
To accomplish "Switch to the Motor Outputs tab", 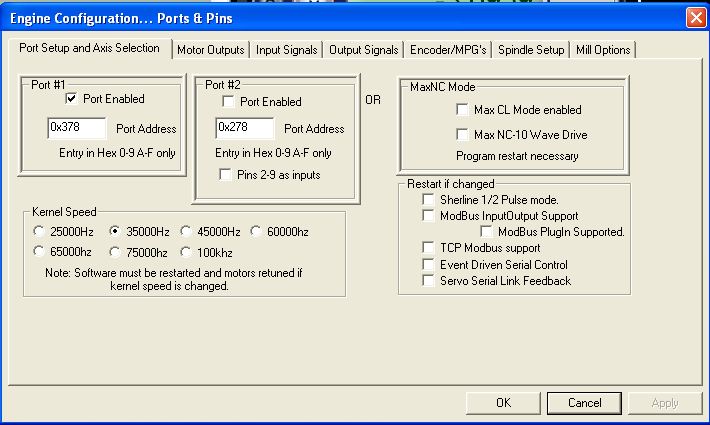I will (210, 50).
